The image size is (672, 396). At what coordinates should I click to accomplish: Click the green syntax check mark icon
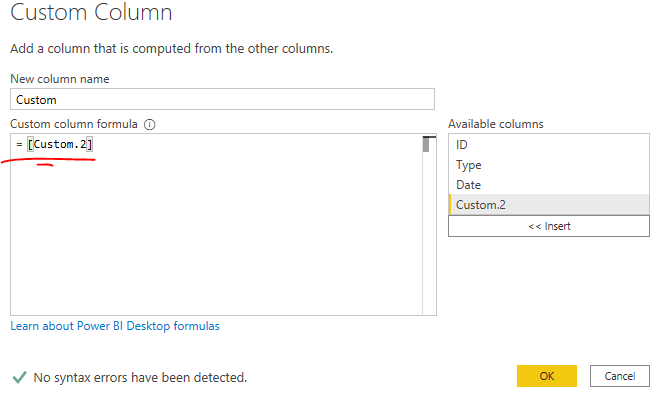point(19,377)
